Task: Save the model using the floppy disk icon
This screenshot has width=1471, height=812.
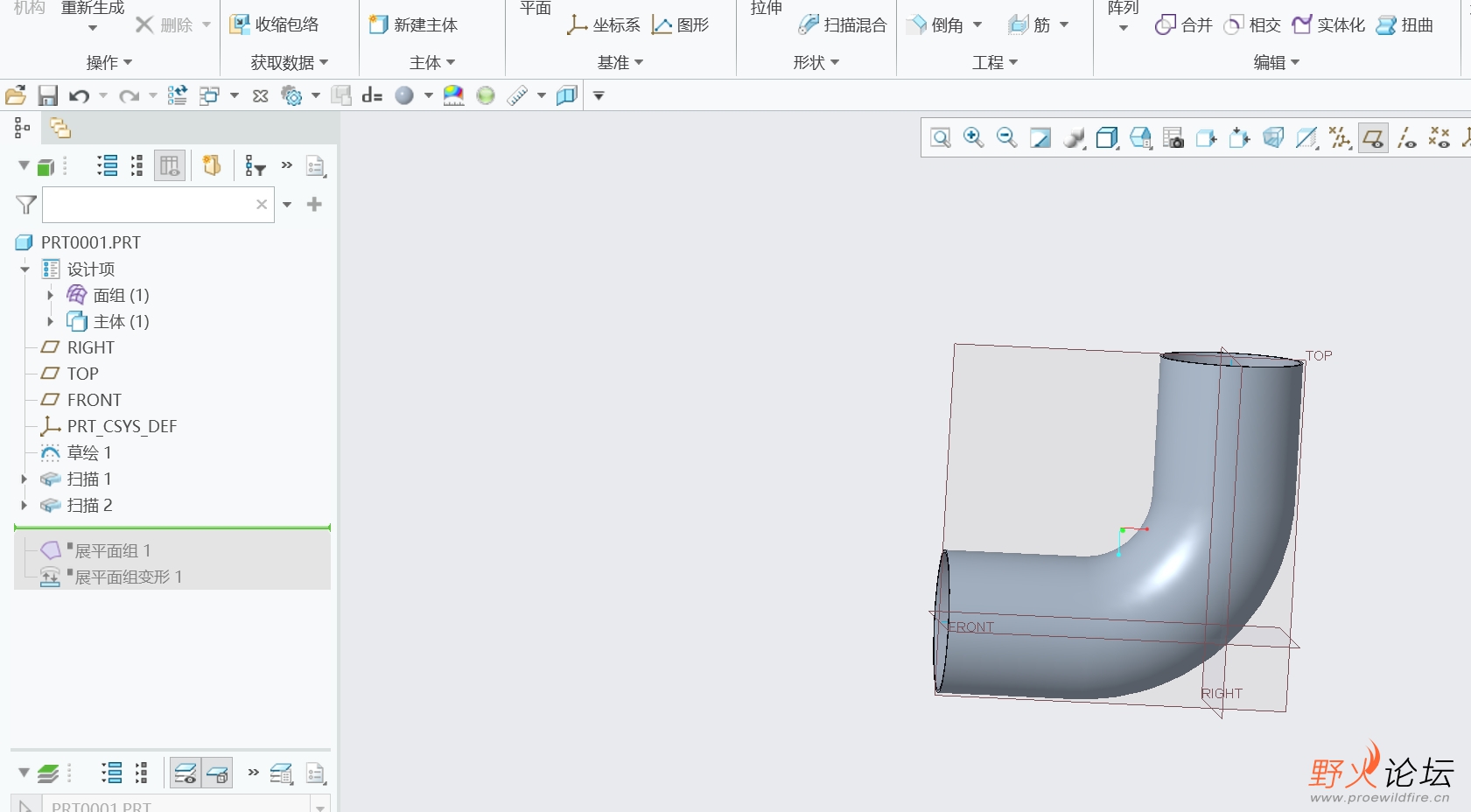Action: coord(47,95)
